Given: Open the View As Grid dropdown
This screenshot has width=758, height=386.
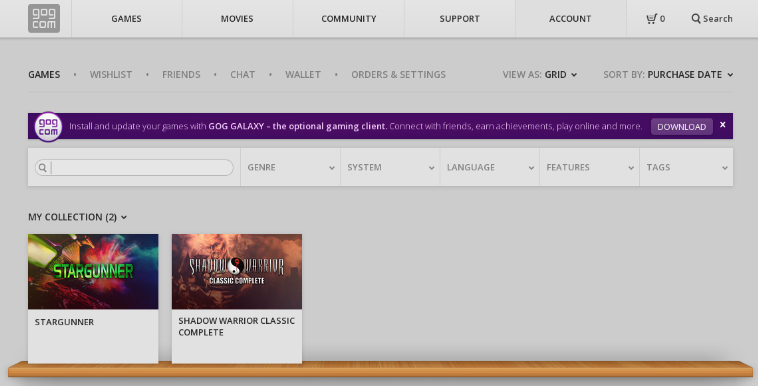Looking at the screenshot, I should point(539,74).
